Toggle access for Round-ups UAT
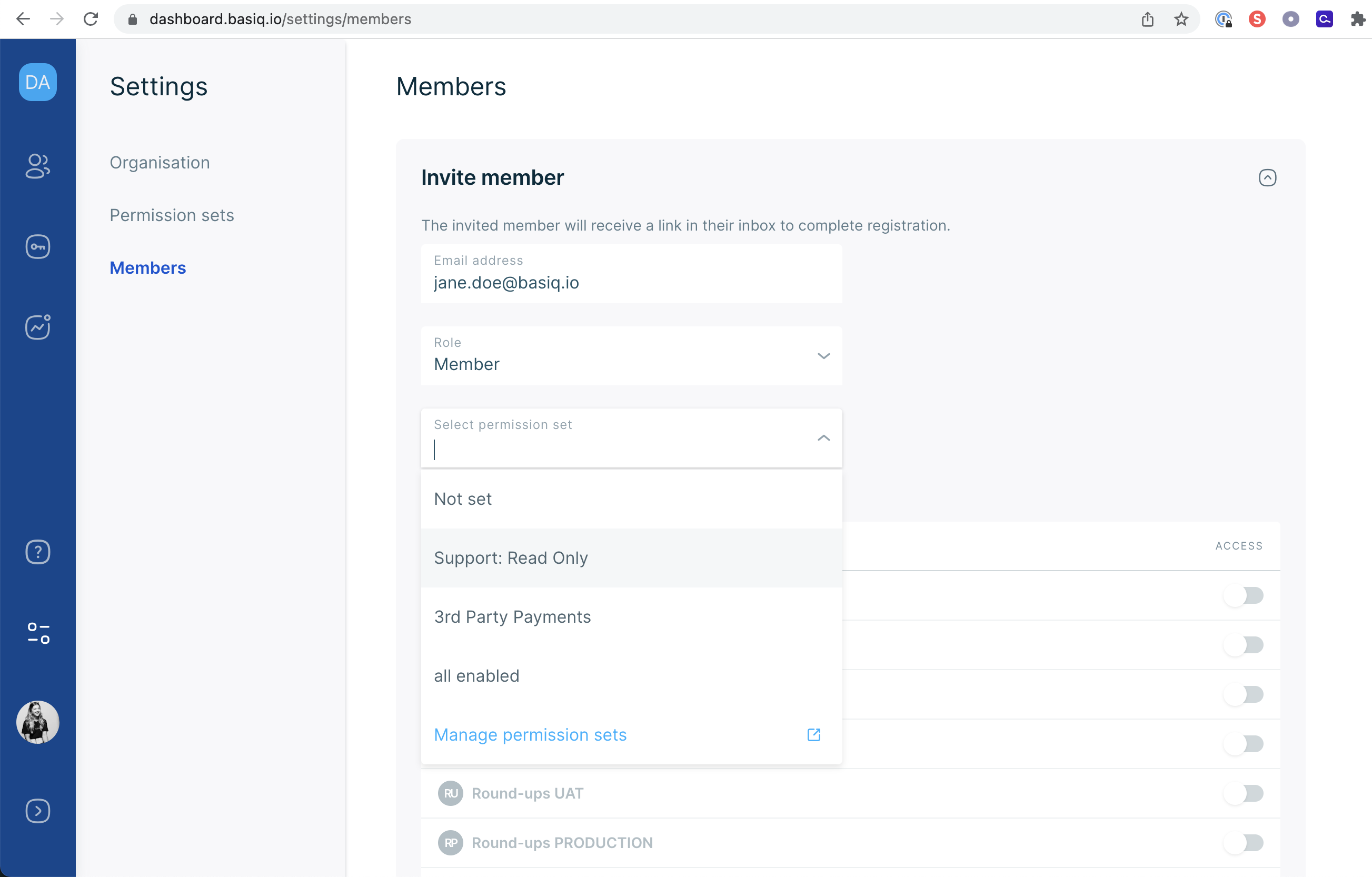Image resolution: width=1372 pixels, height=877 pixels. 1243,793
